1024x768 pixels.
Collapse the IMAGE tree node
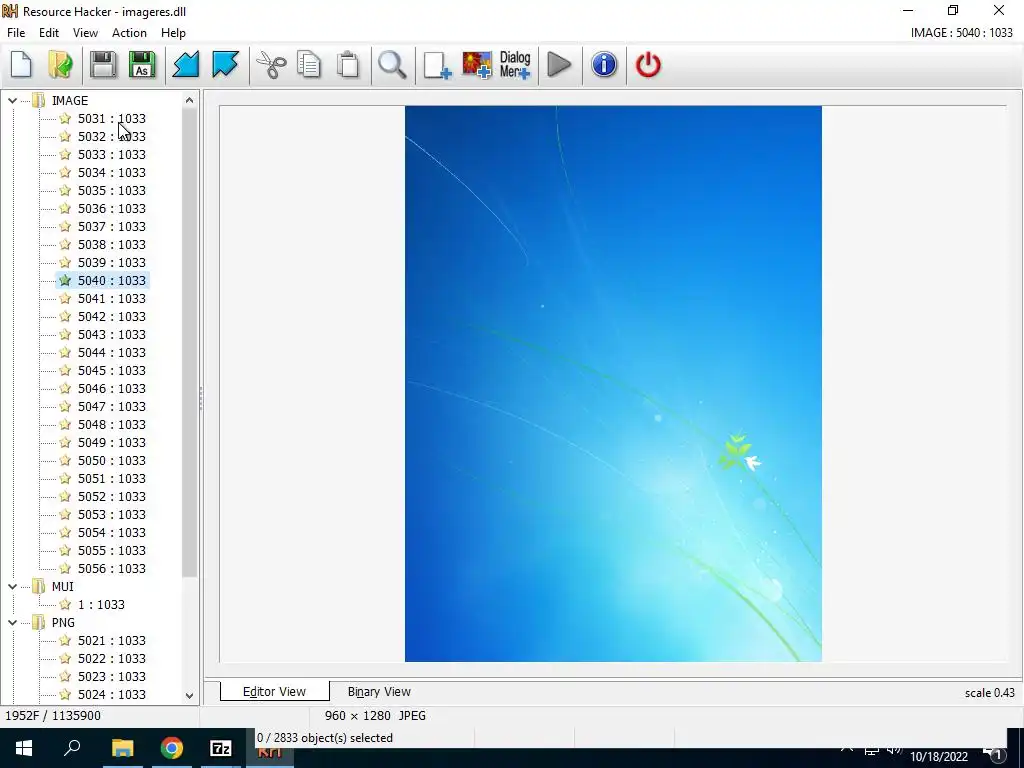[12, 101]
